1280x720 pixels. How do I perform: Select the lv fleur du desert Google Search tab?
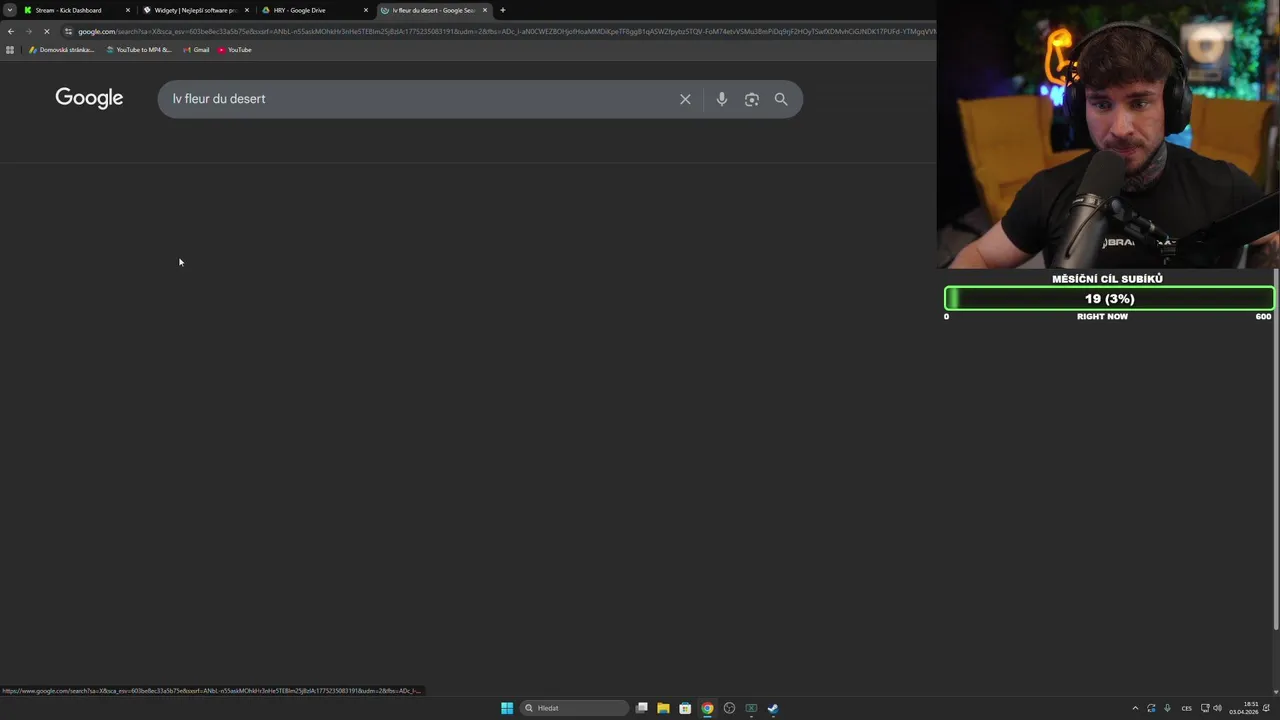(x=433, y=10)
